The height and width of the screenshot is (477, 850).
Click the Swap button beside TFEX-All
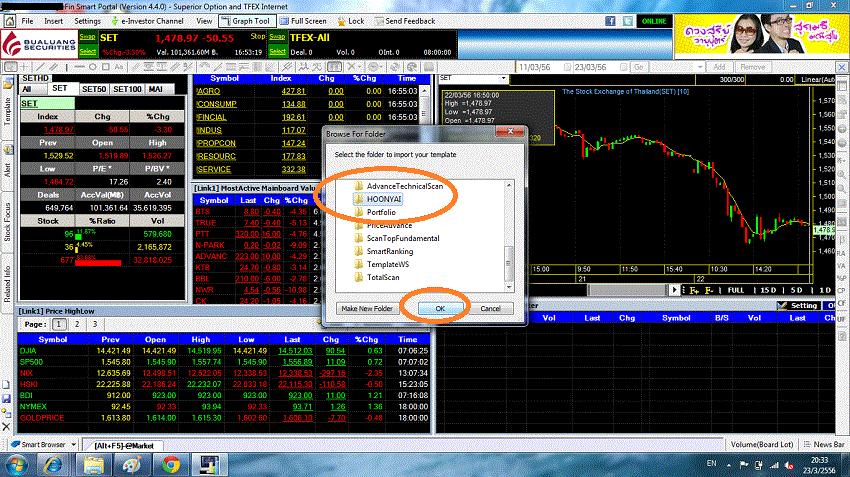tap(277, 37)
